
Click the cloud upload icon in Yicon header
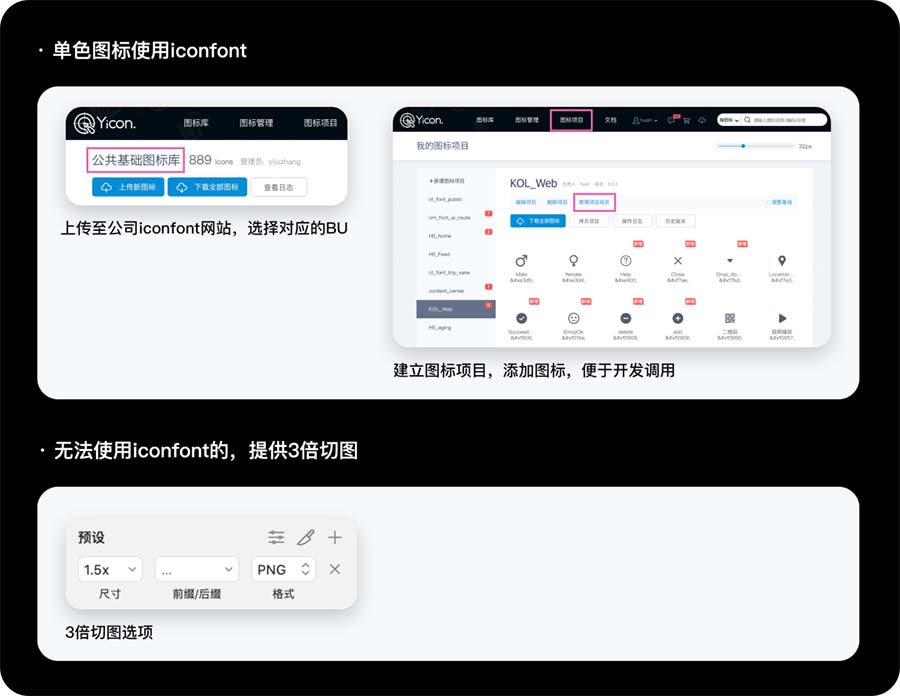pos(702,120)
